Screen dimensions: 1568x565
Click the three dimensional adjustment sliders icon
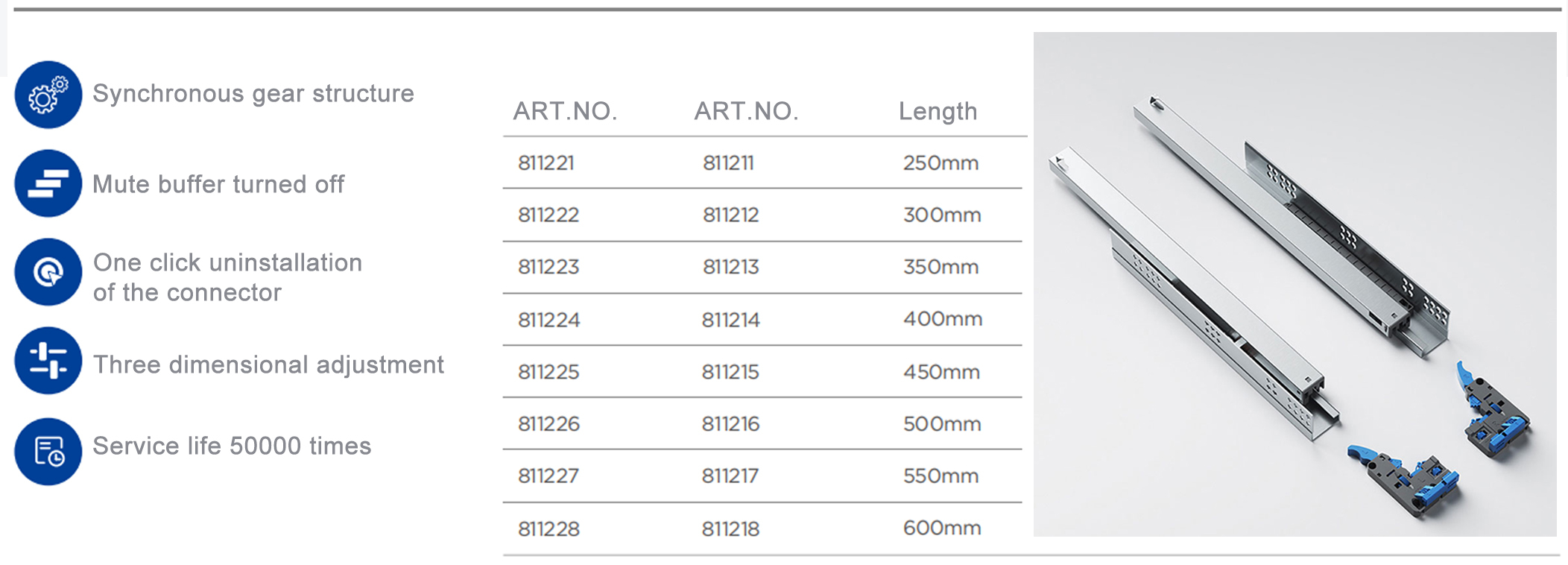click(x=48, y=361)
